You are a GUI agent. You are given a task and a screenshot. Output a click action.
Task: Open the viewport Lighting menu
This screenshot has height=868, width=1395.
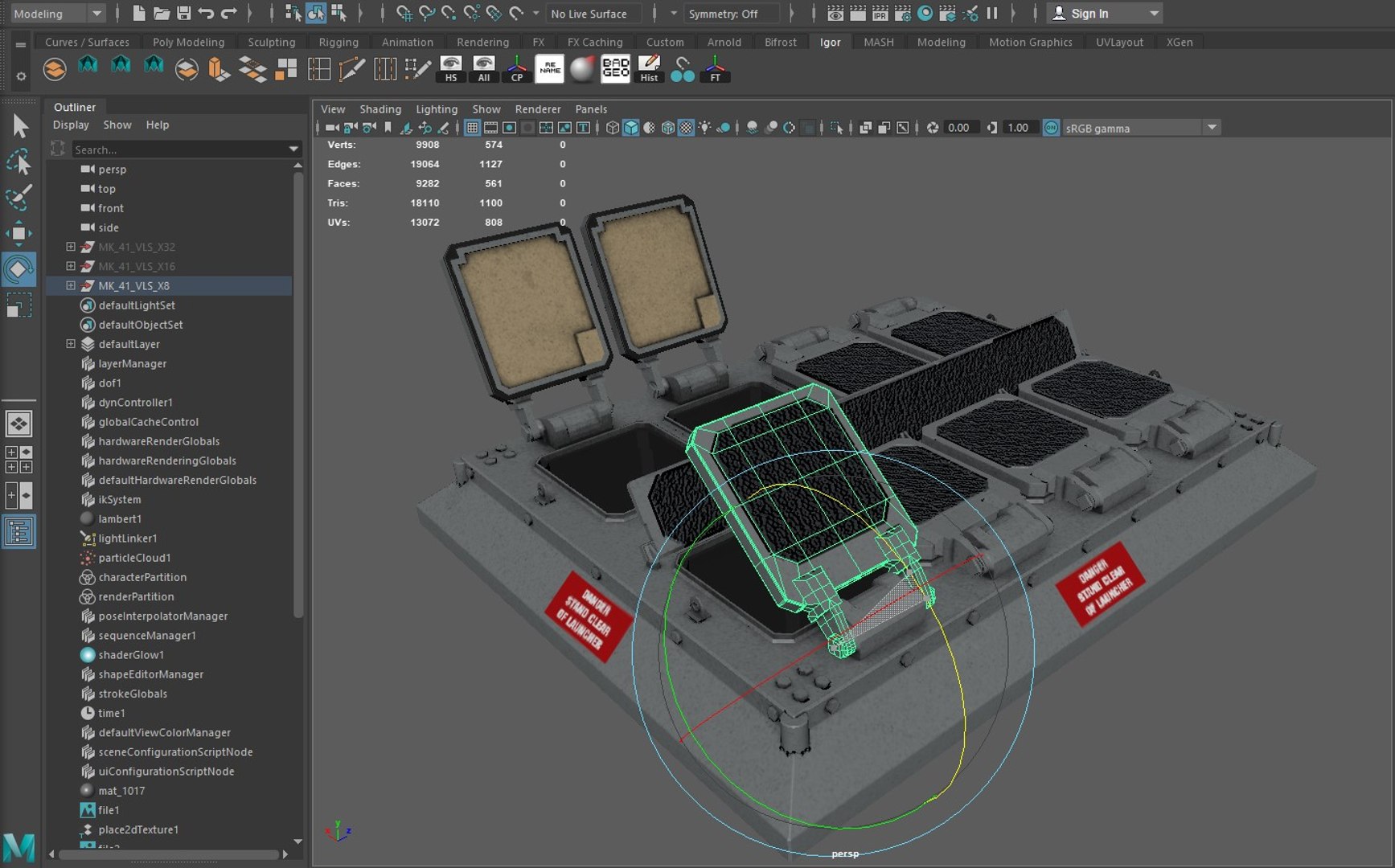point(437,109)
